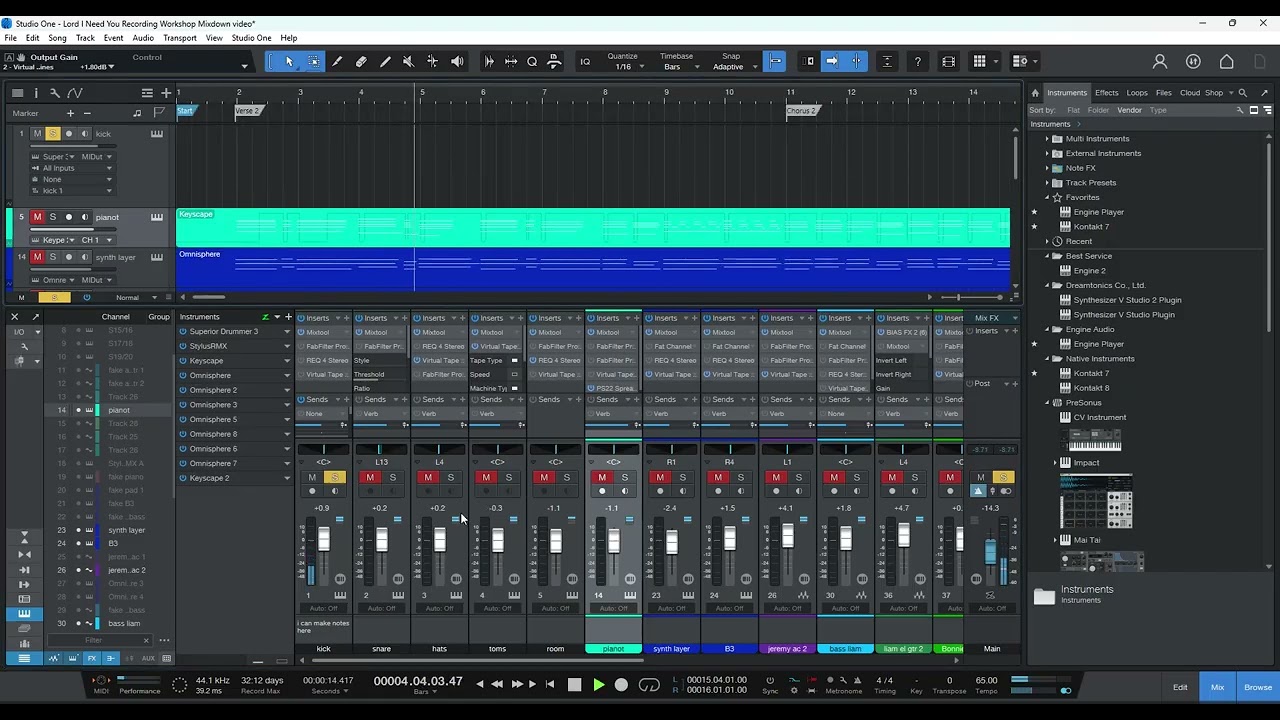Open the video player icon in toolbar
1280x720 pixels.
(x=948, y=62)
